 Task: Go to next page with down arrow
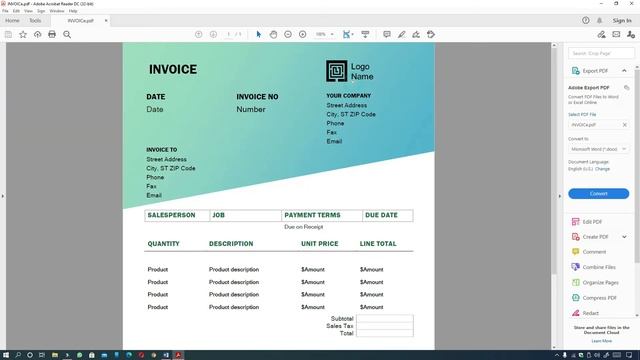pos(213,35)
